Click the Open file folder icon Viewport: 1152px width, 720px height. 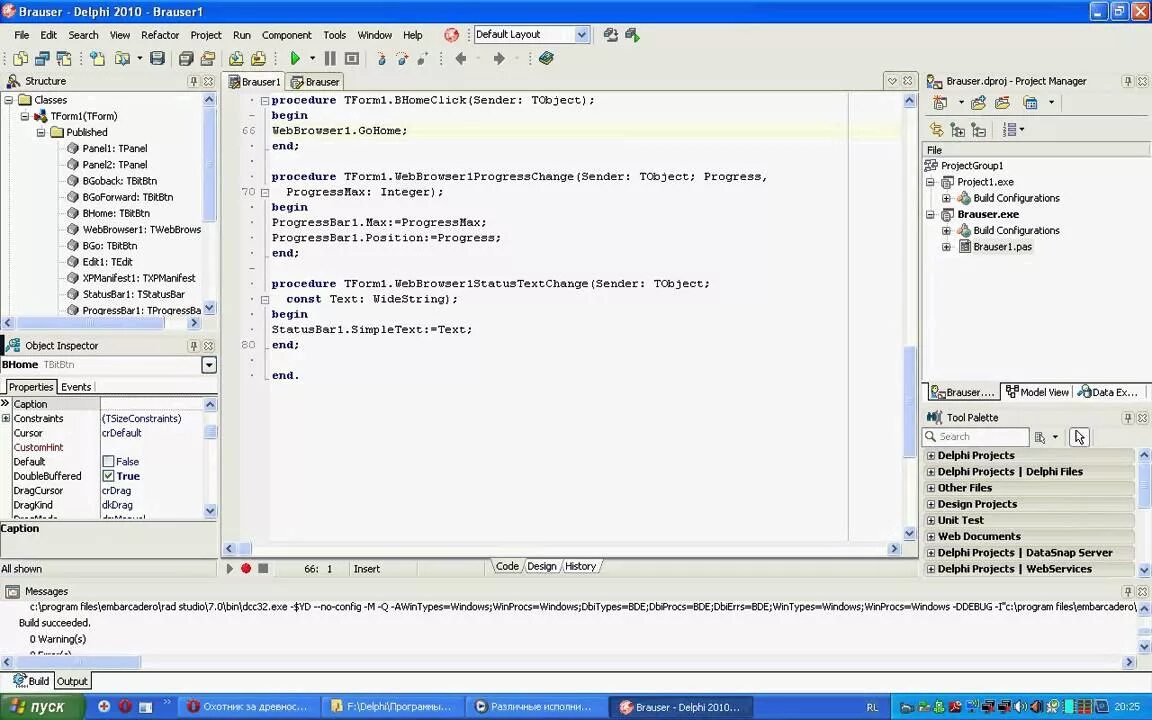(x=122, y=59)
